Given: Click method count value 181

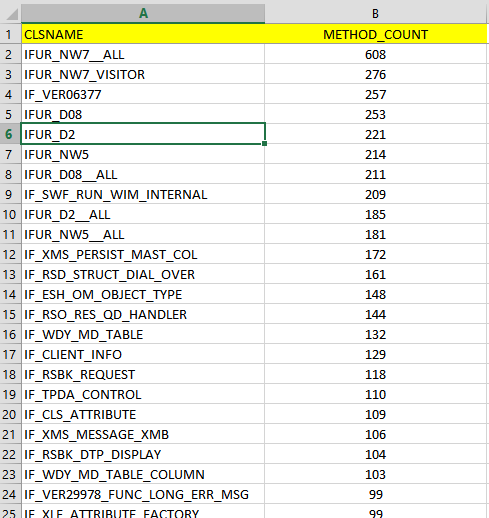Looking at the screenshot, I should (x=376, y=234).
